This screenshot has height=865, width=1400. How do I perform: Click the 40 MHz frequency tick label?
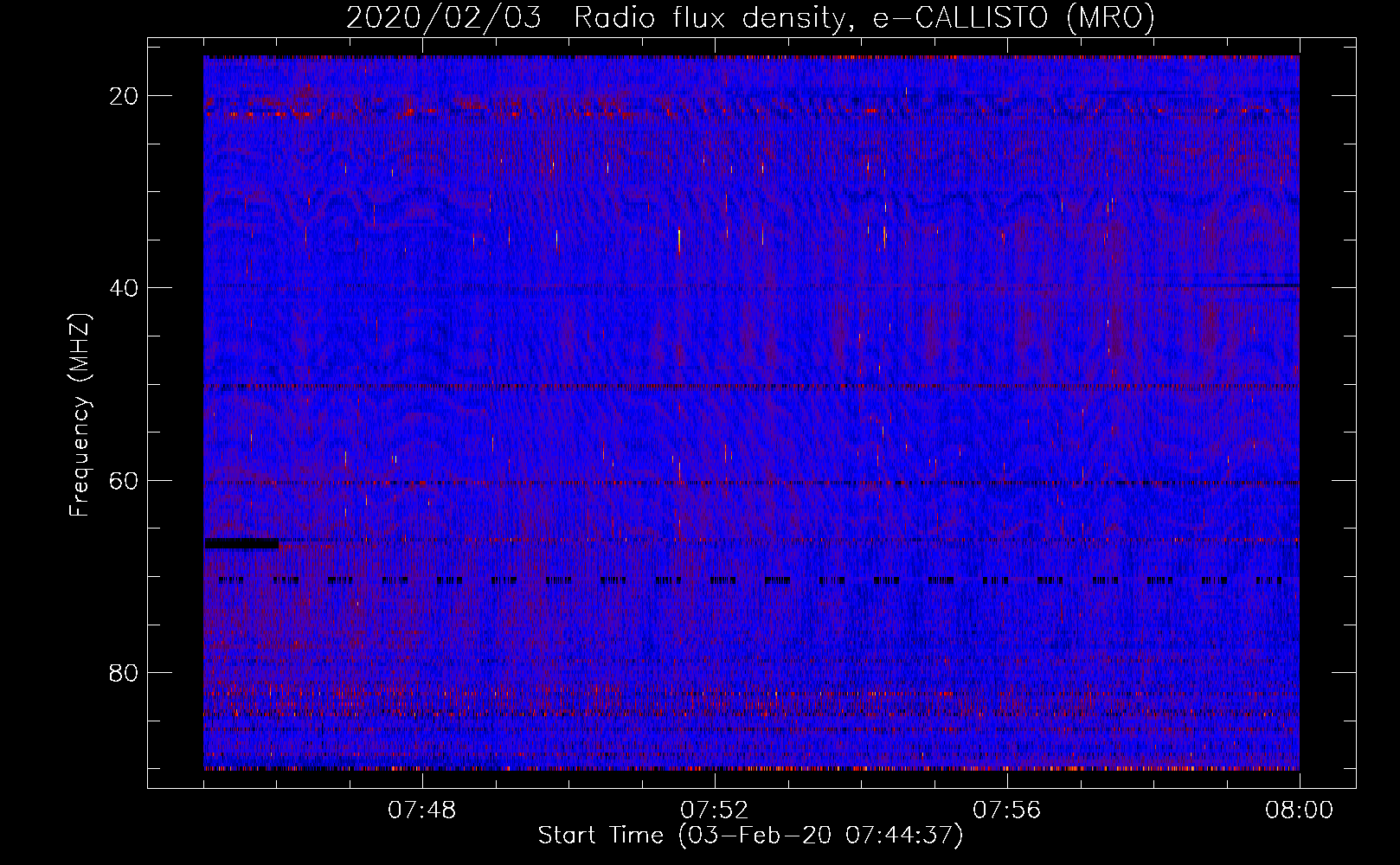[x=125, y=288]
